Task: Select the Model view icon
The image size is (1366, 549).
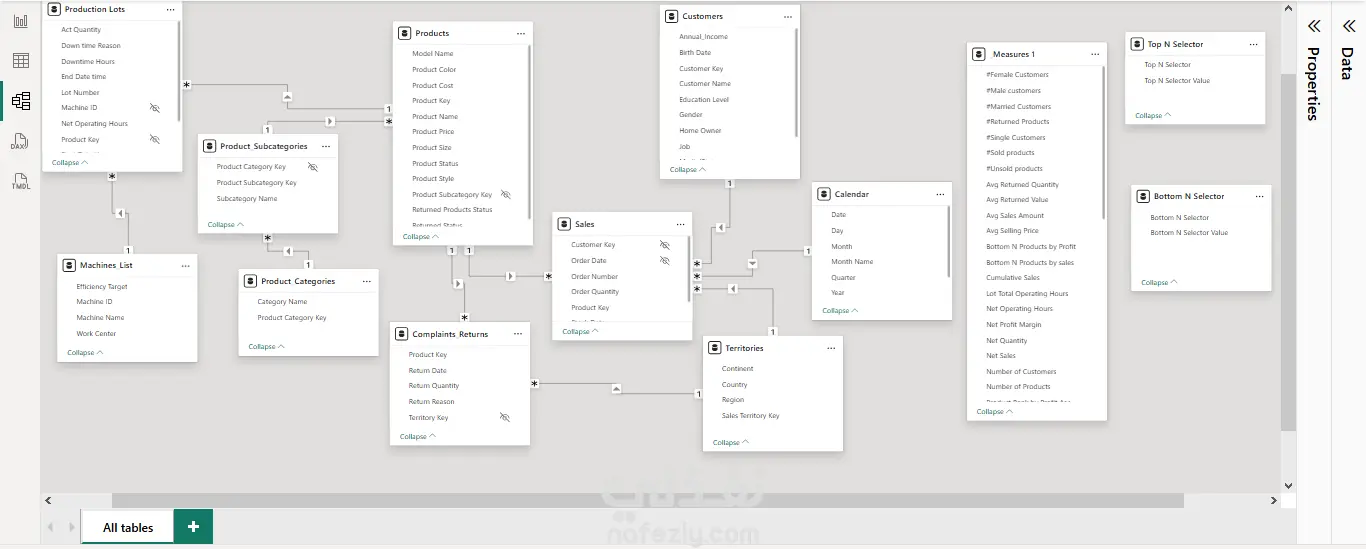Action: [20, 101]
